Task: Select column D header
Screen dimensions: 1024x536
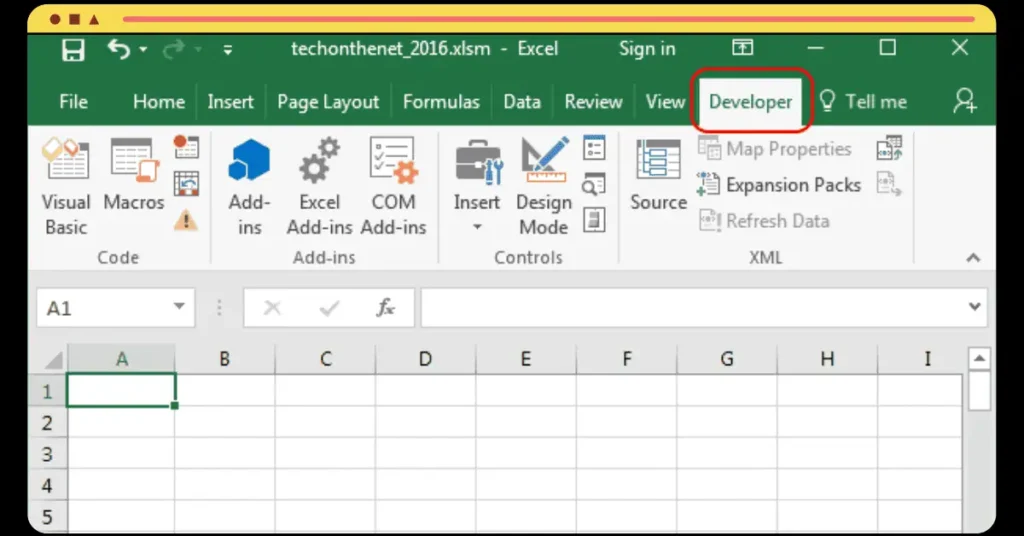Action: point(425,359)
